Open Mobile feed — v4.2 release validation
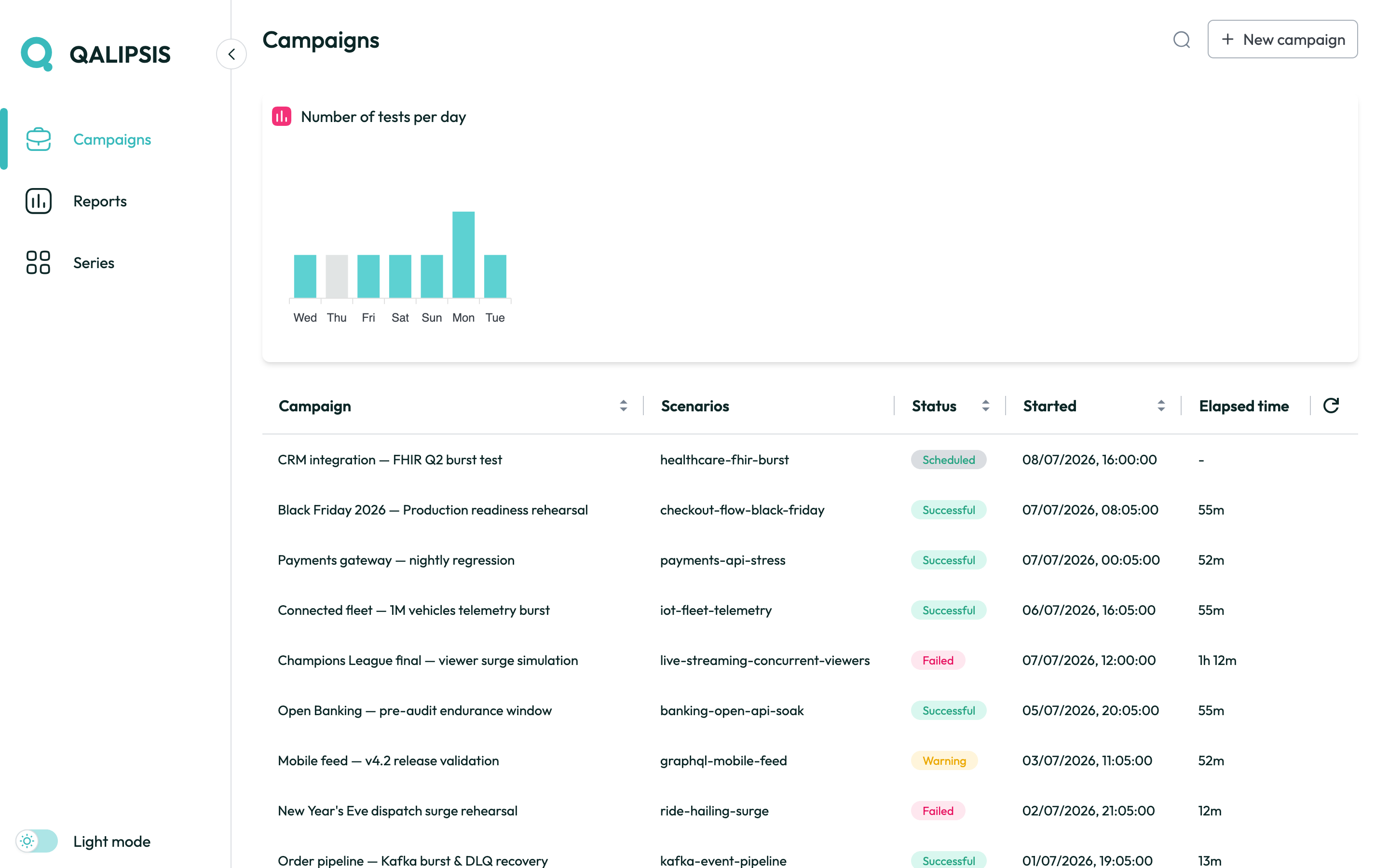This screenshot has width=1389, height=868. [x=388, y=760]
